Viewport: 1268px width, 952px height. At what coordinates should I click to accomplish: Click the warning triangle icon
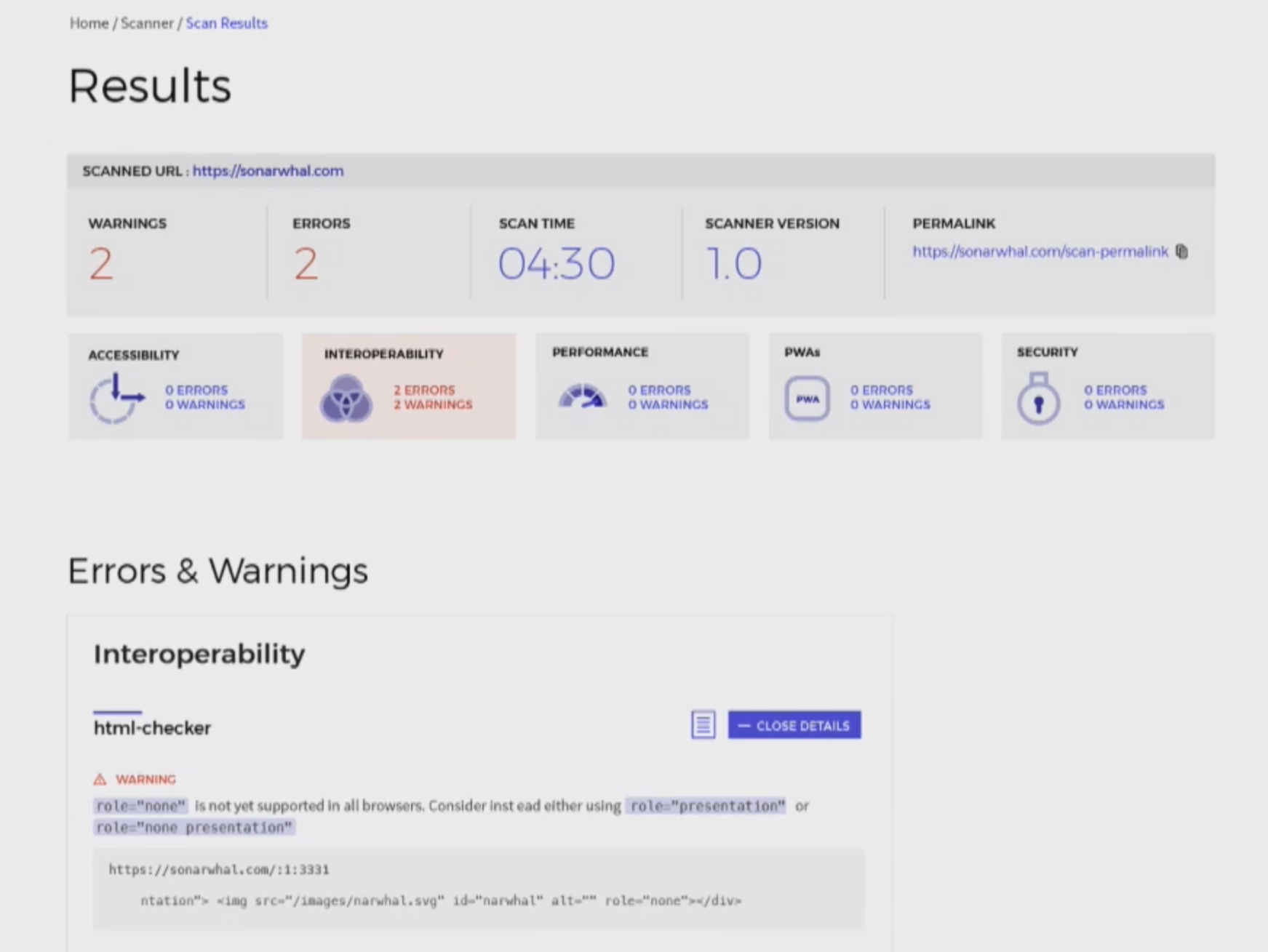[100, 780]
